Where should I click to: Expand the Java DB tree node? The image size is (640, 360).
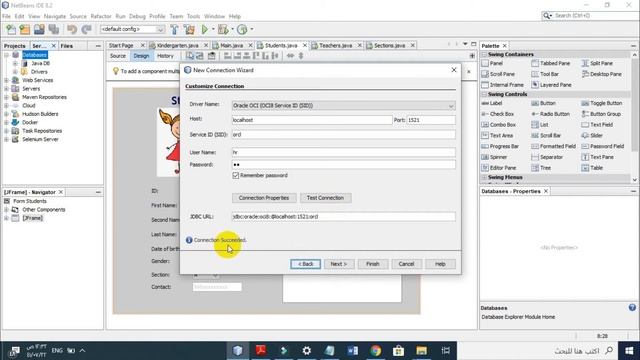click(15, 64)
